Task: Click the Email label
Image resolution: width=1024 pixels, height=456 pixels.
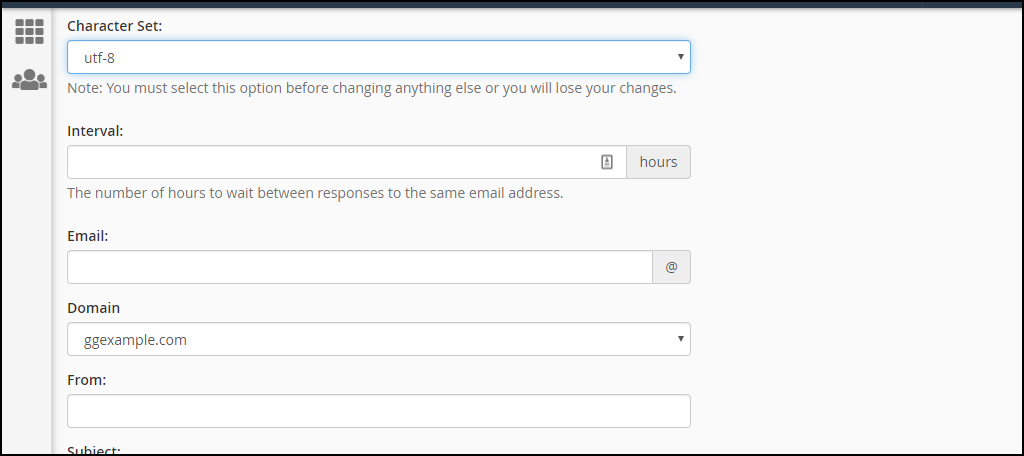Action: (87, 236)
